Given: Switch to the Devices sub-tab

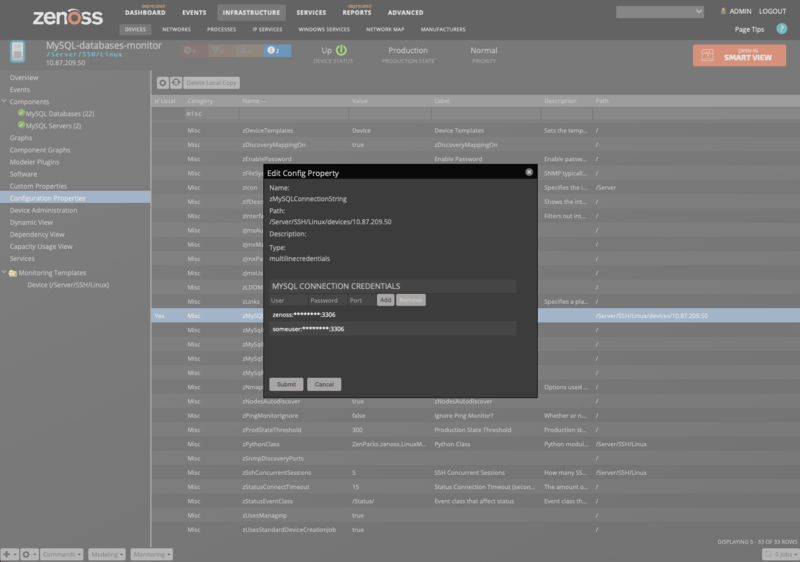Looking at the screenshot, I should 135,30.
